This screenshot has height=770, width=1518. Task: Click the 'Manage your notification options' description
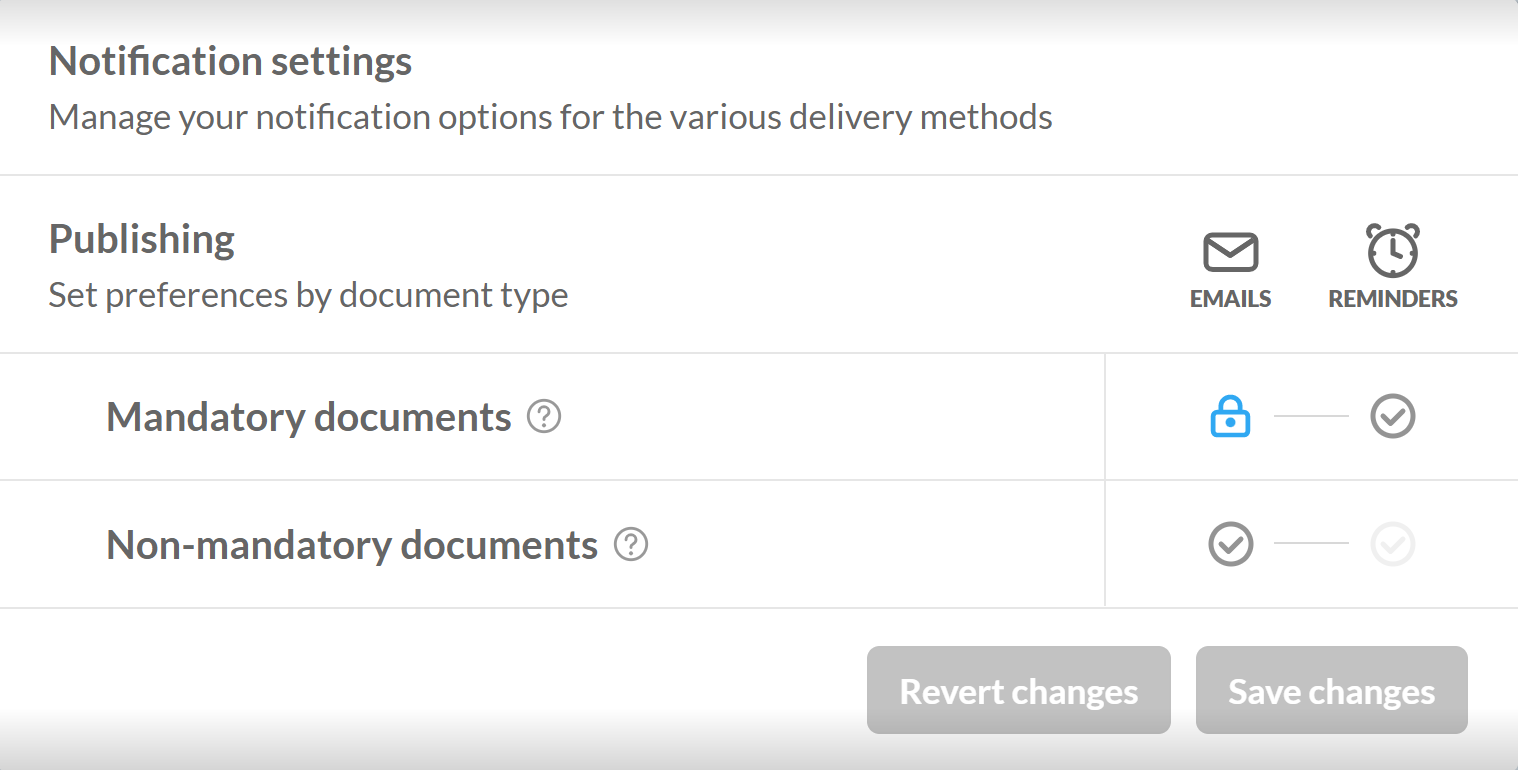[550, 118]
